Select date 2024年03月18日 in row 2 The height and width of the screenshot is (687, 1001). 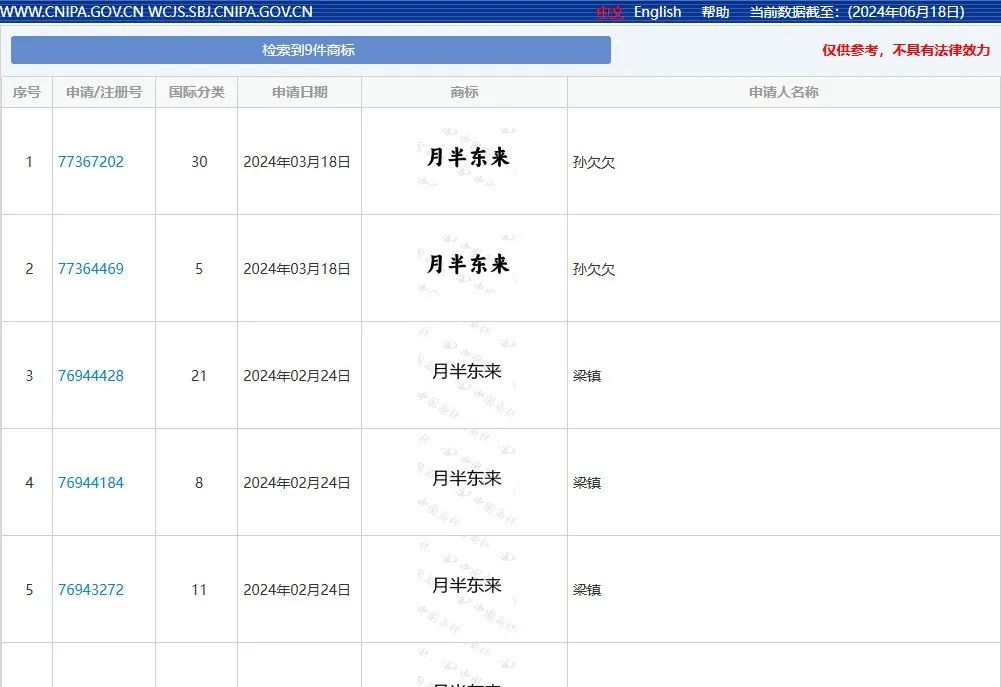click(297, 269)
